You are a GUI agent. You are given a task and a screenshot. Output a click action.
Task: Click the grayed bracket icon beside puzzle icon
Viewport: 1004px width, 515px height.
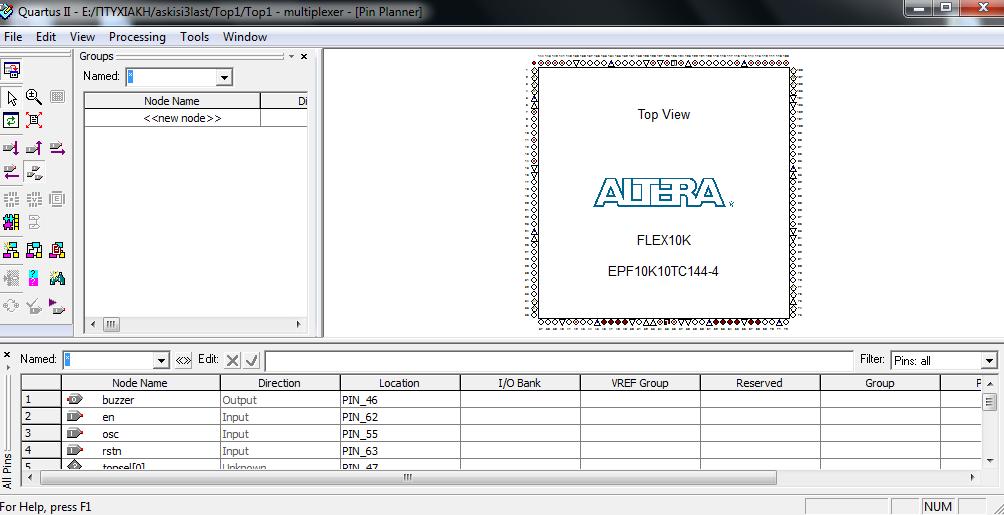coord(34,222)
